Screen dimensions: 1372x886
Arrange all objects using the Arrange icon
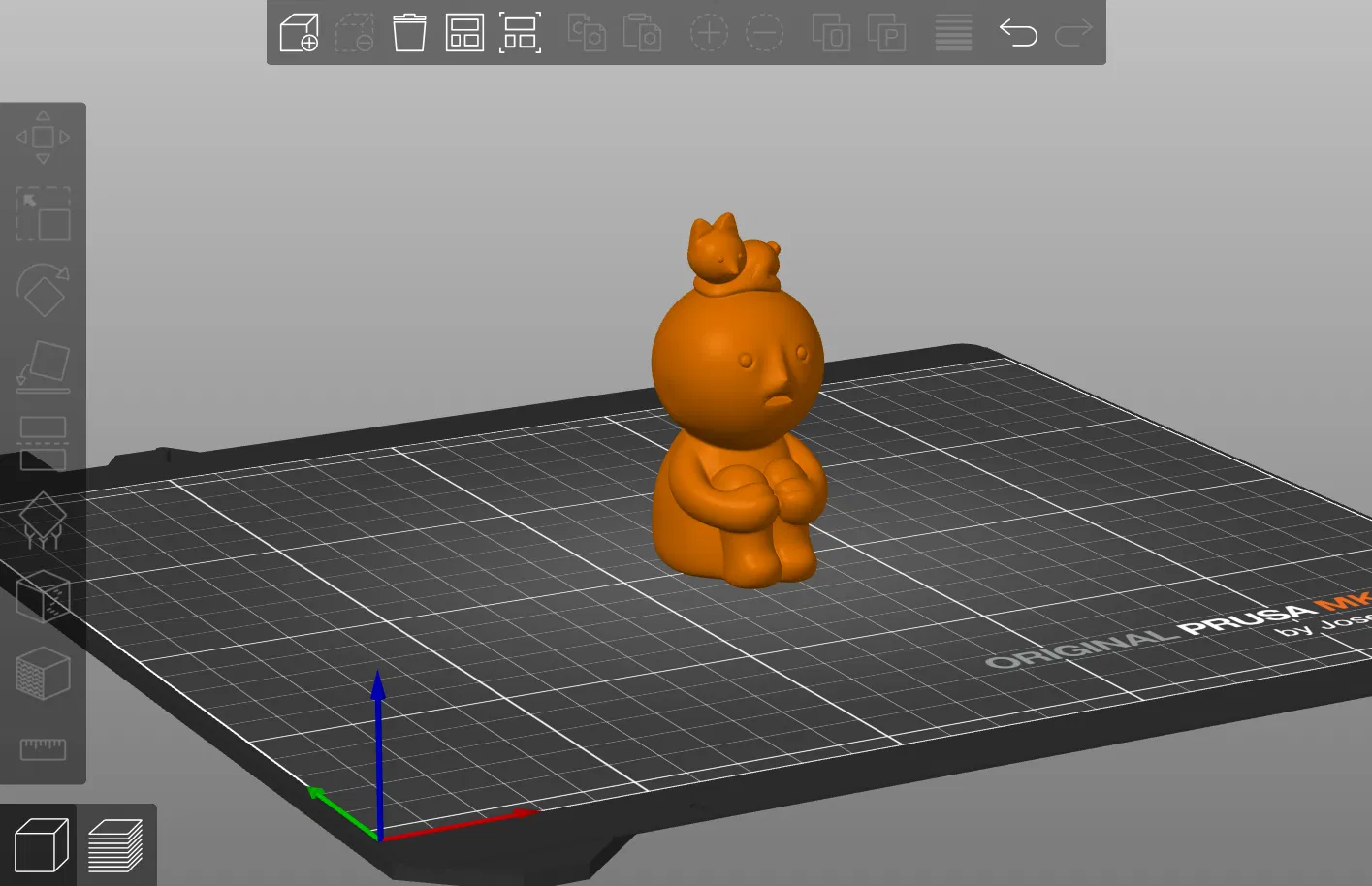pyautogui.click(x=464, y=33)
